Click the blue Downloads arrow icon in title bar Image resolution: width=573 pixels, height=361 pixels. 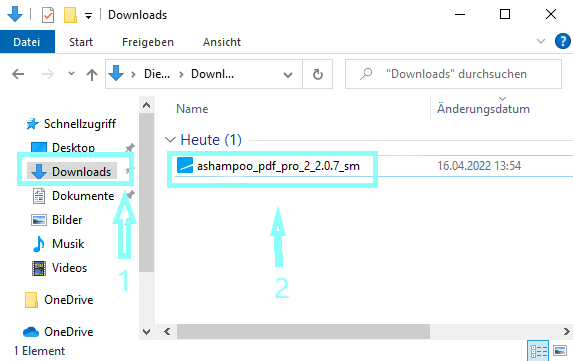coord(15,14)
